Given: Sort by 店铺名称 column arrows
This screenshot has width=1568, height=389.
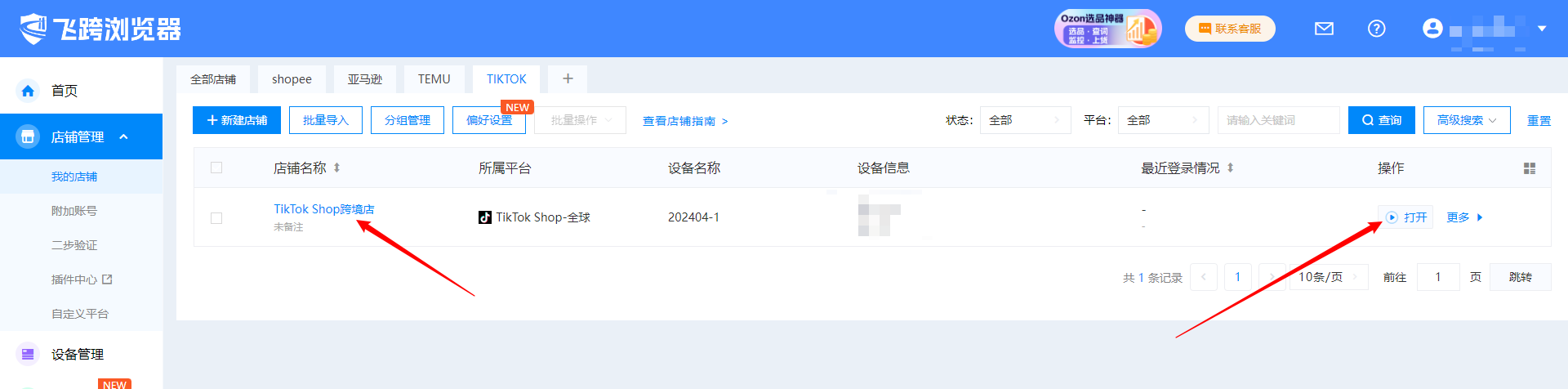Looking at the screenshot, I should [336, 168].
